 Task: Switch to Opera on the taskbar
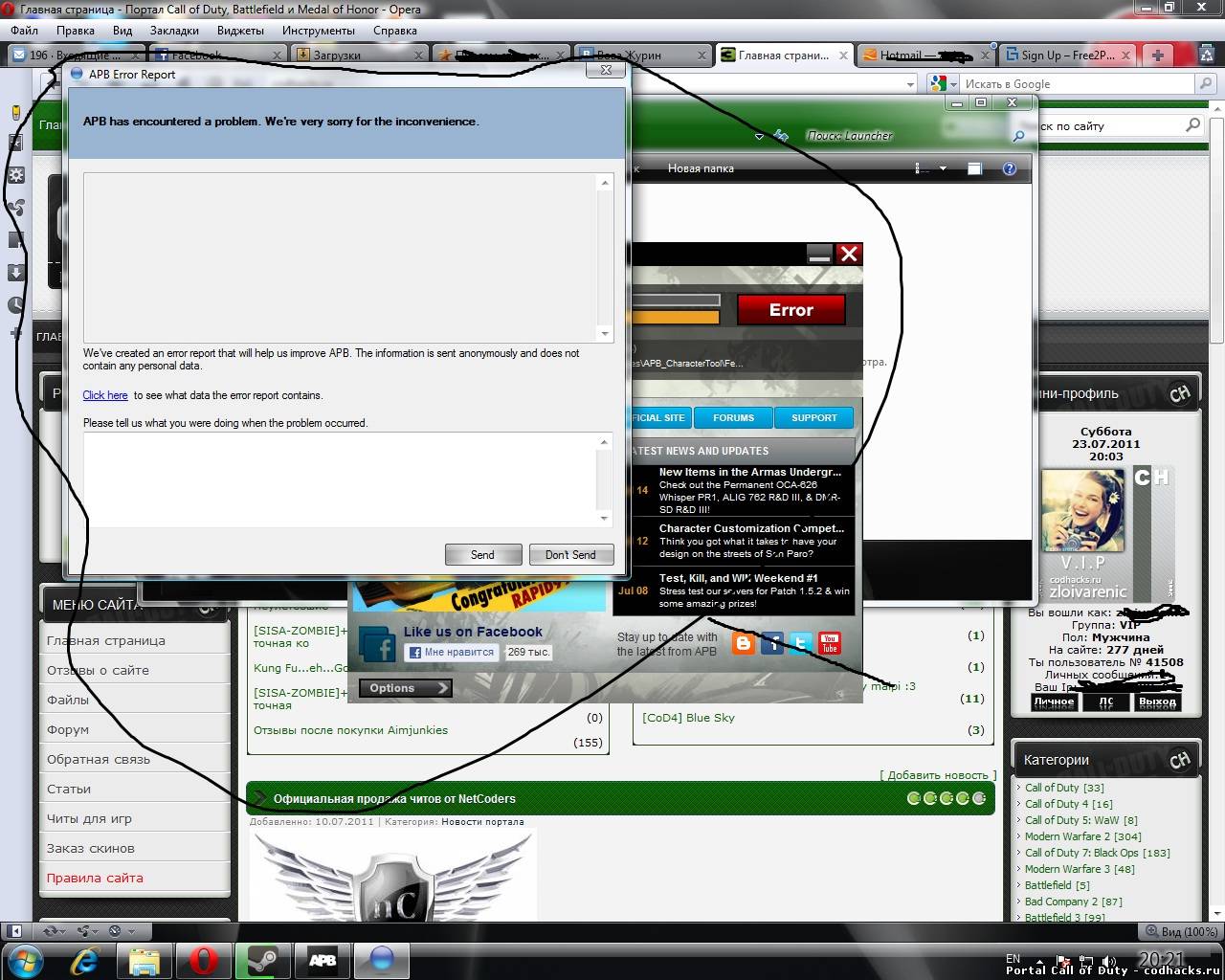204,959
